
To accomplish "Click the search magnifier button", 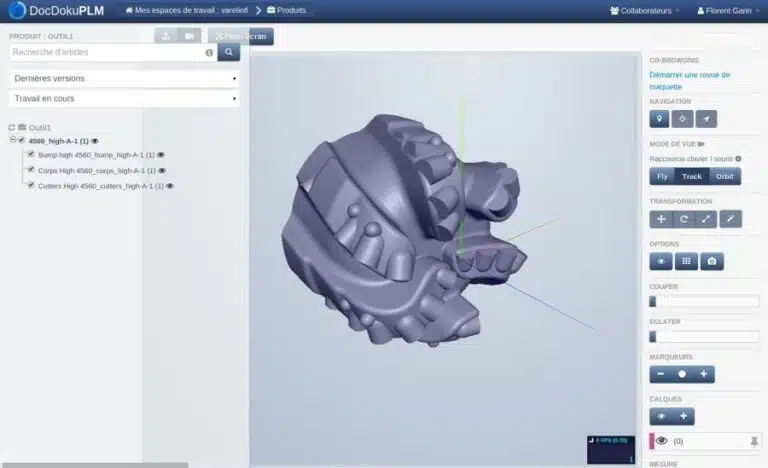I will 229,52.
